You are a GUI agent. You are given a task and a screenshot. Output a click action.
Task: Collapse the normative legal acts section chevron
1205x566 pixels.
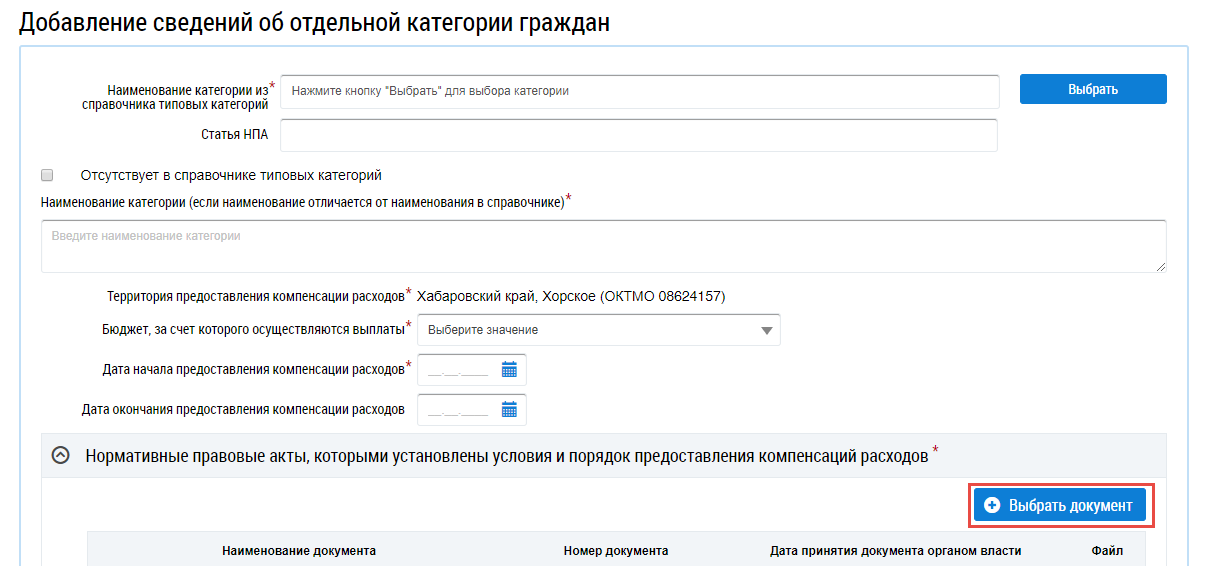pos(61,456)
